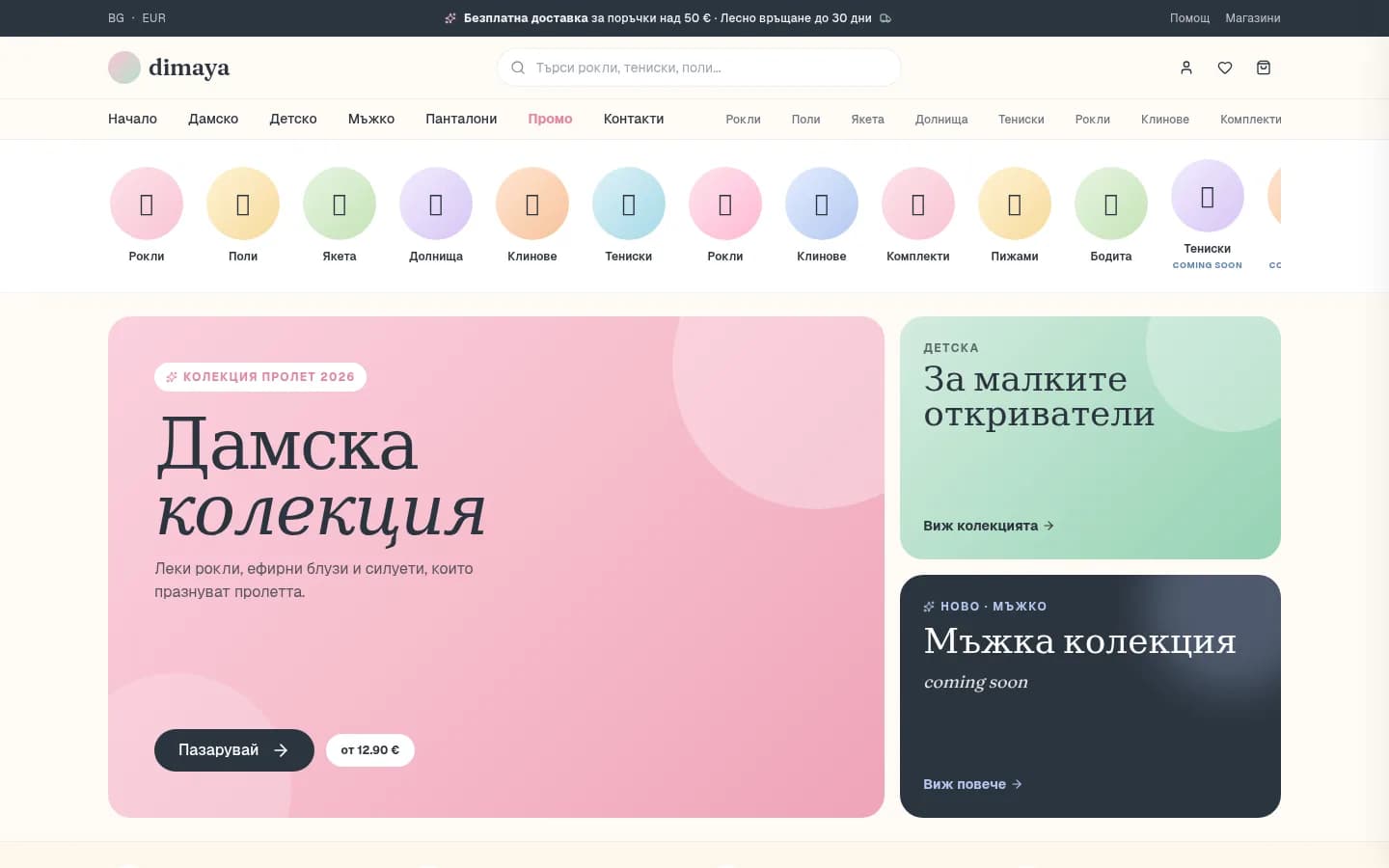Click Клинове link in the navigation bar
Viewport: 1389px width, 868px height.
coord(1165,120)
